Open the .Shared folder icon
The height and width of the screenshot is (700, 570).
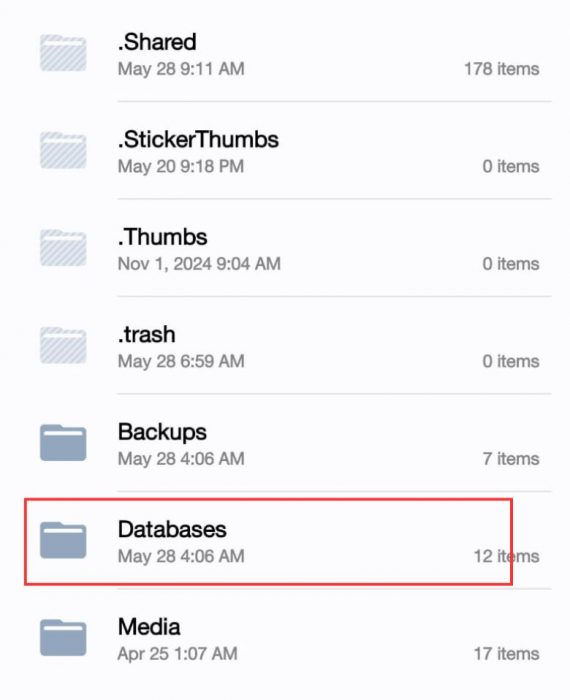point(63,53)
